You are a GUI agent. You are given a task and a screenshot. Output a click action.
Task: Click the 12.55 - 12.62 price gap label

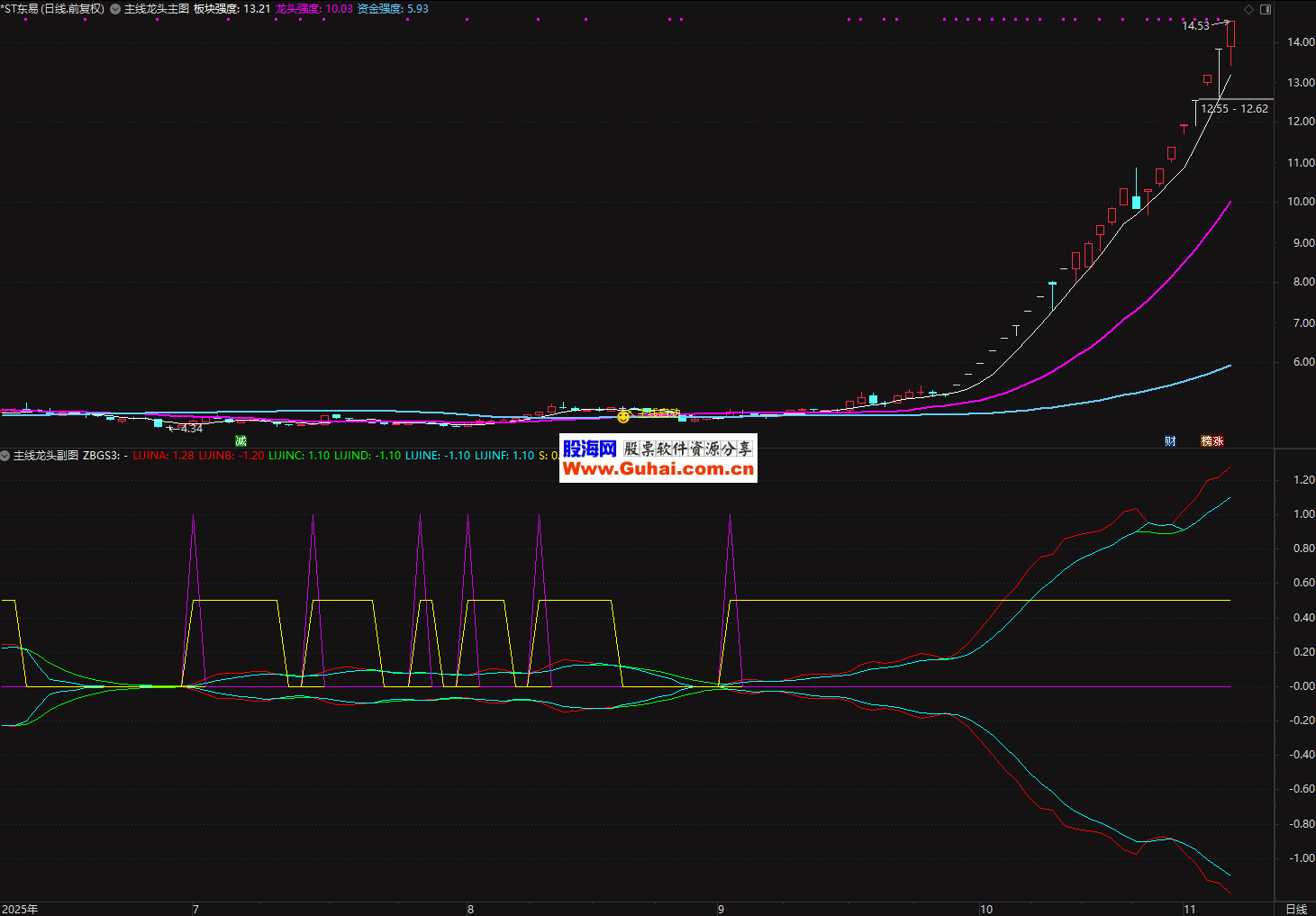[x=1234, y=109]
